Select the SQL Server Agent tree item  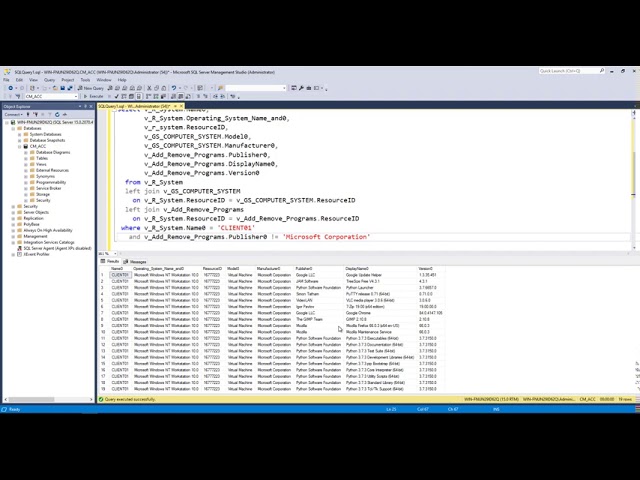(x=57, y=248)
